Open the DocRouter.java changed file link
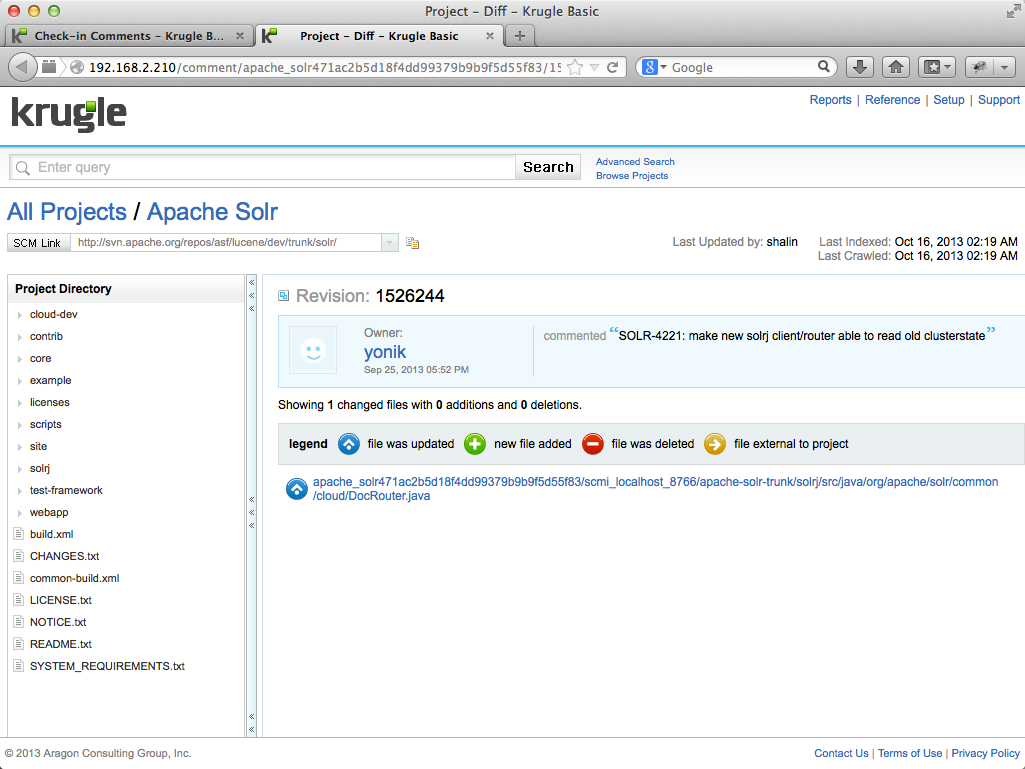 click(655, 488)
